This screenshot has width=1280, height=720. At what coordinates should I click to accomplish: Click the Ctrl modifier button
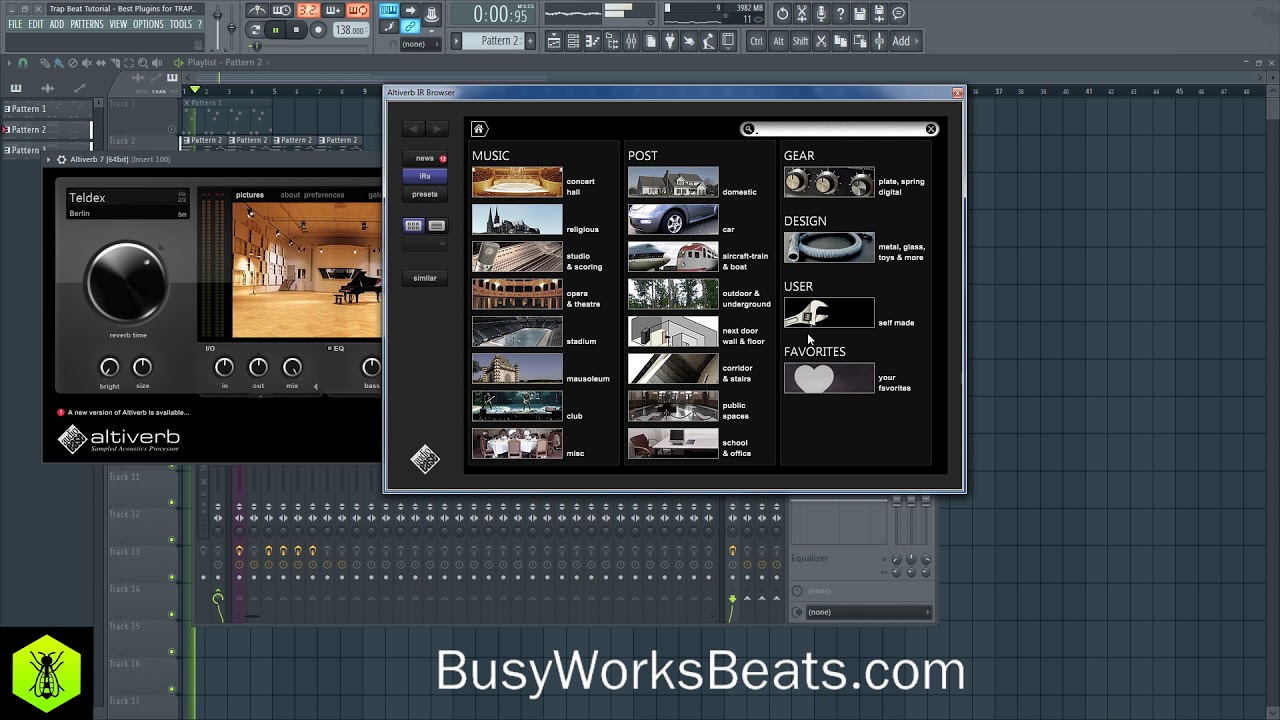click(x=757, y=41)
